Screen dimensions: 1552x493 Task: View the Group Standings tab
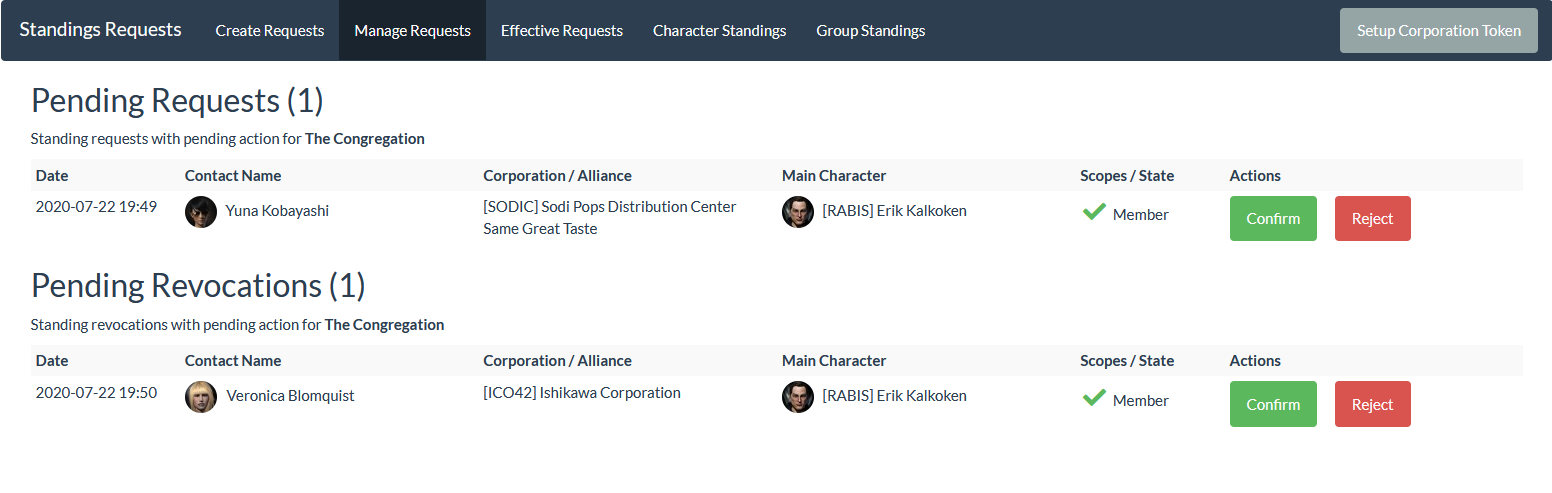tap(870, 31)
